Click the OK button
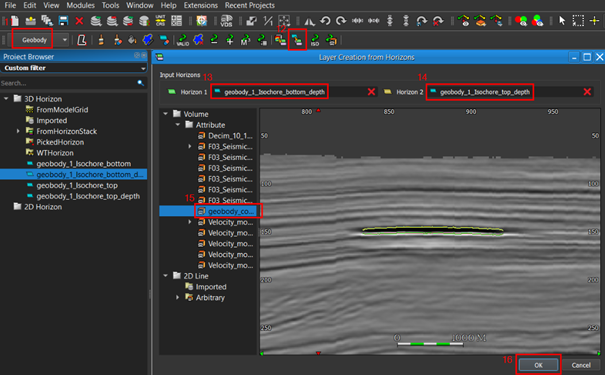This screenshot has height=375, width=605. [x=538, y=365]
